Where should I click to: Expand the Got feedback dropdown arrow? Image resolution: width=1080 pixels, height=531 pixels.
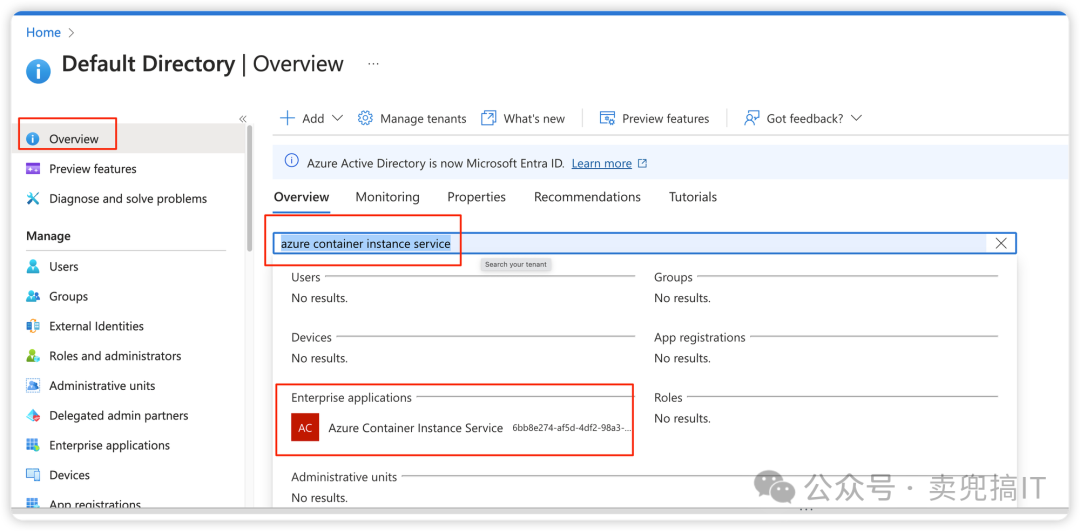856,118
